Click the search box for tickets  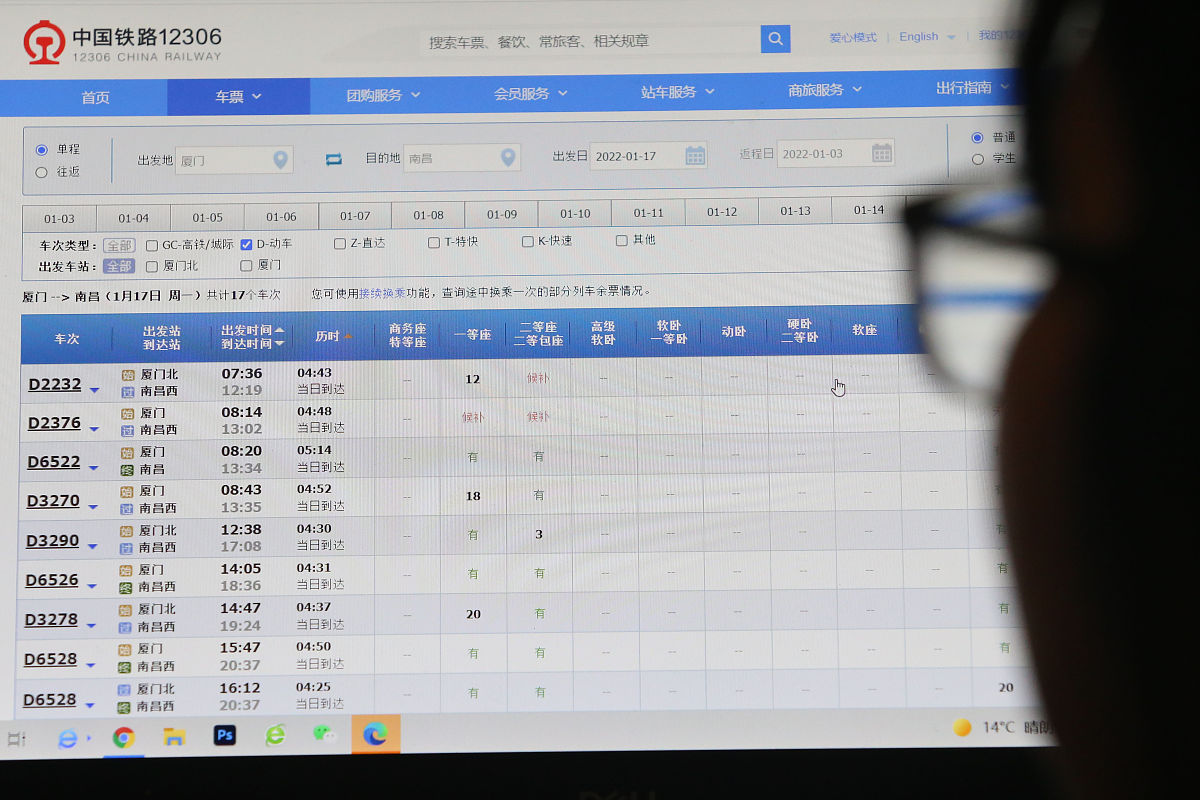tap(590, 41)
